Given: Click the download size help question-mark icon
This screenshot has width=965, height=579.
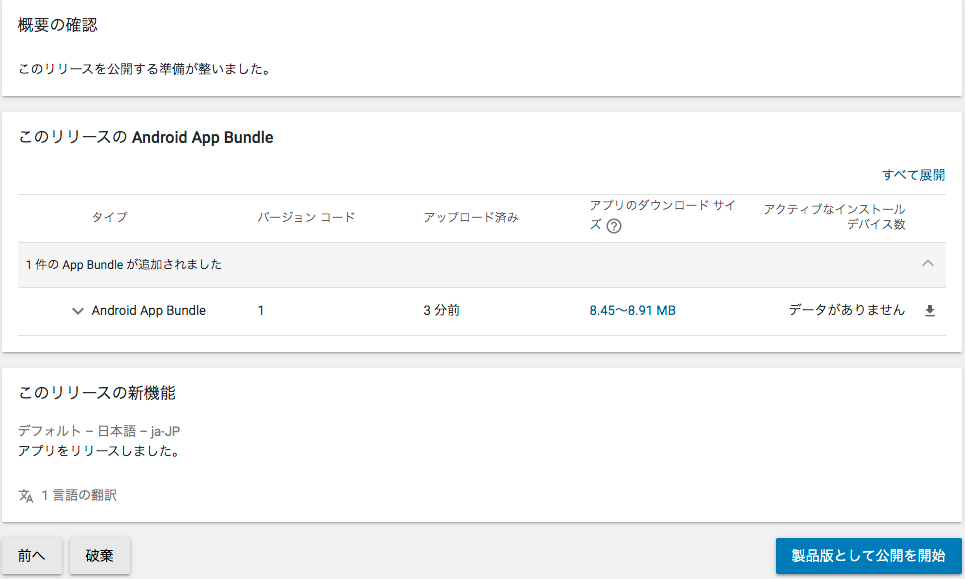Looking at the screenshot, I should (614, 226).
